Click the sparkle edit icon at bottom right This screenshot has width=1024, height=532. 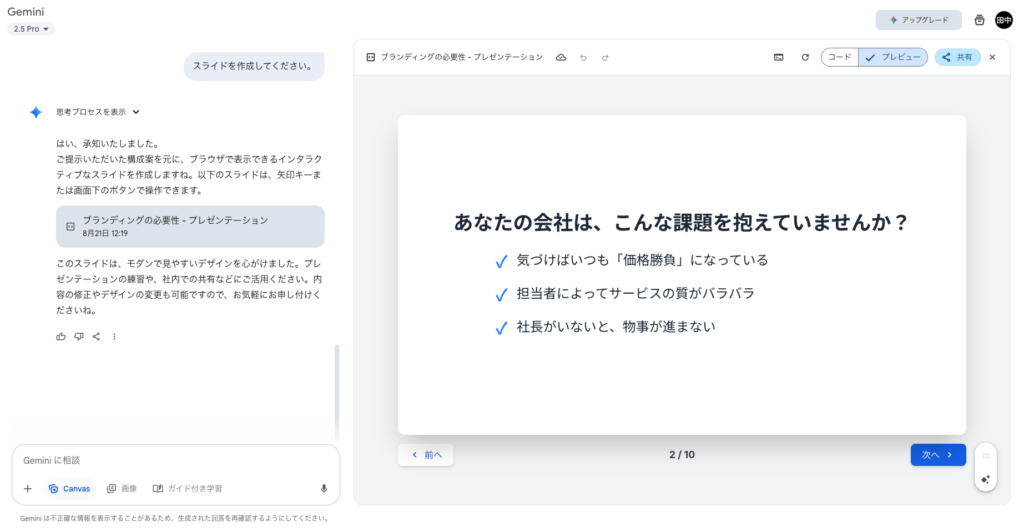coord(985,479)
